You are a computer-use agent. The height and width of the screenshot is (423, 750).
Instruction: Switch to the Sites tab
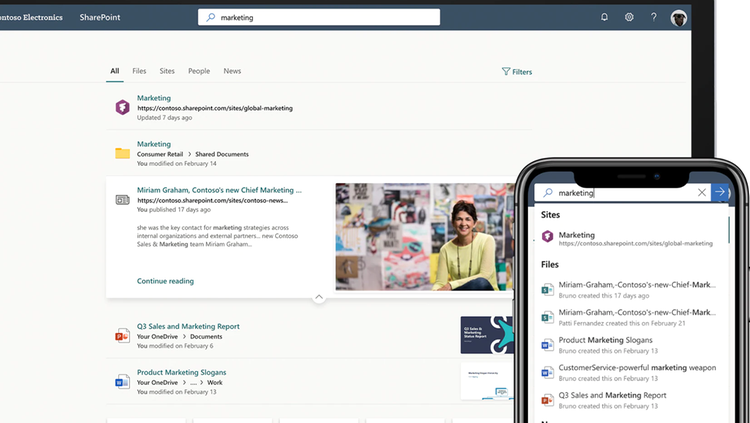tap(167, 71)
